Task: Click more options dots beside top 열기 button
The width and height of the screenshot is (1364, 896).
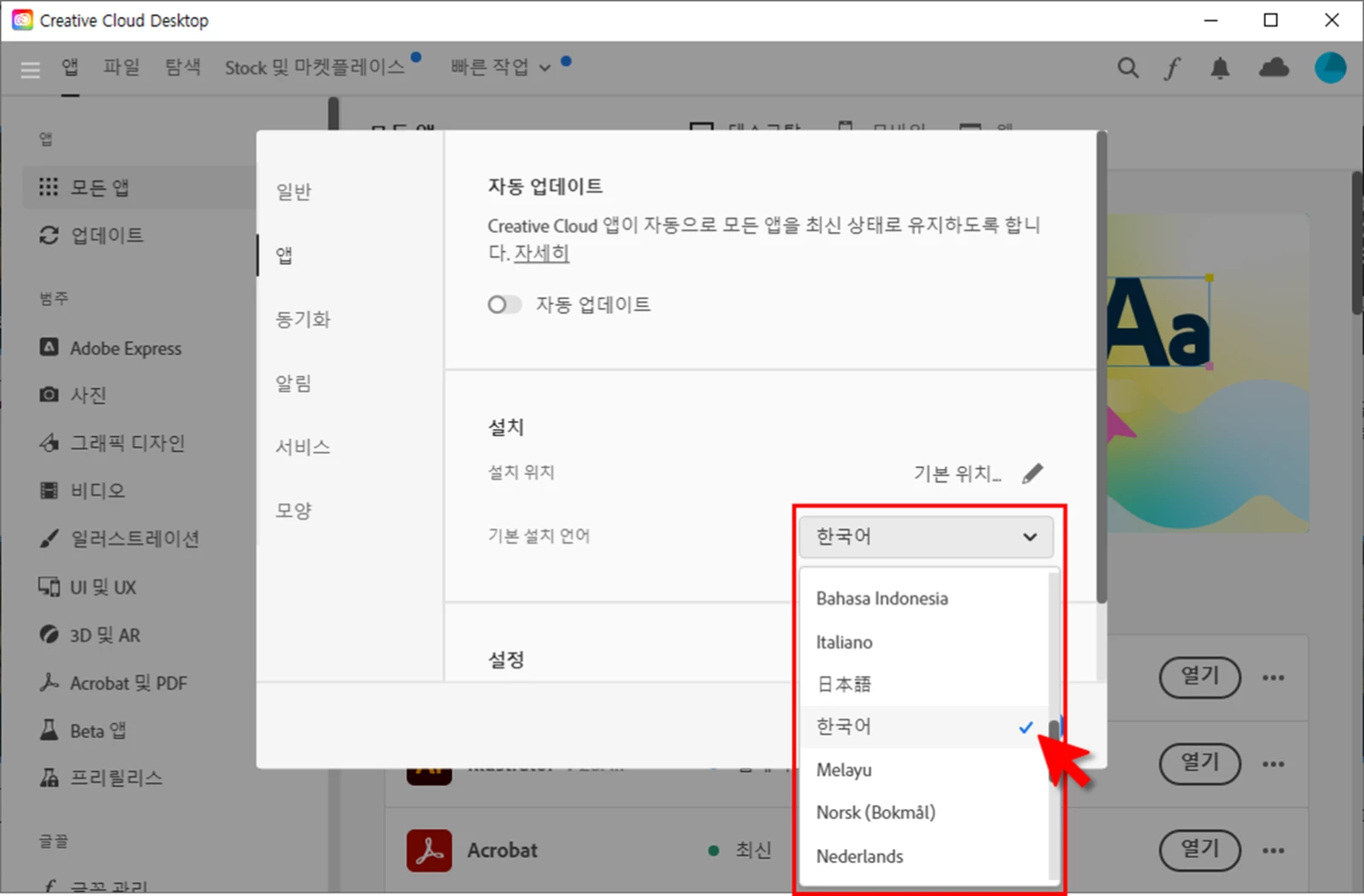Action: 1274,678
